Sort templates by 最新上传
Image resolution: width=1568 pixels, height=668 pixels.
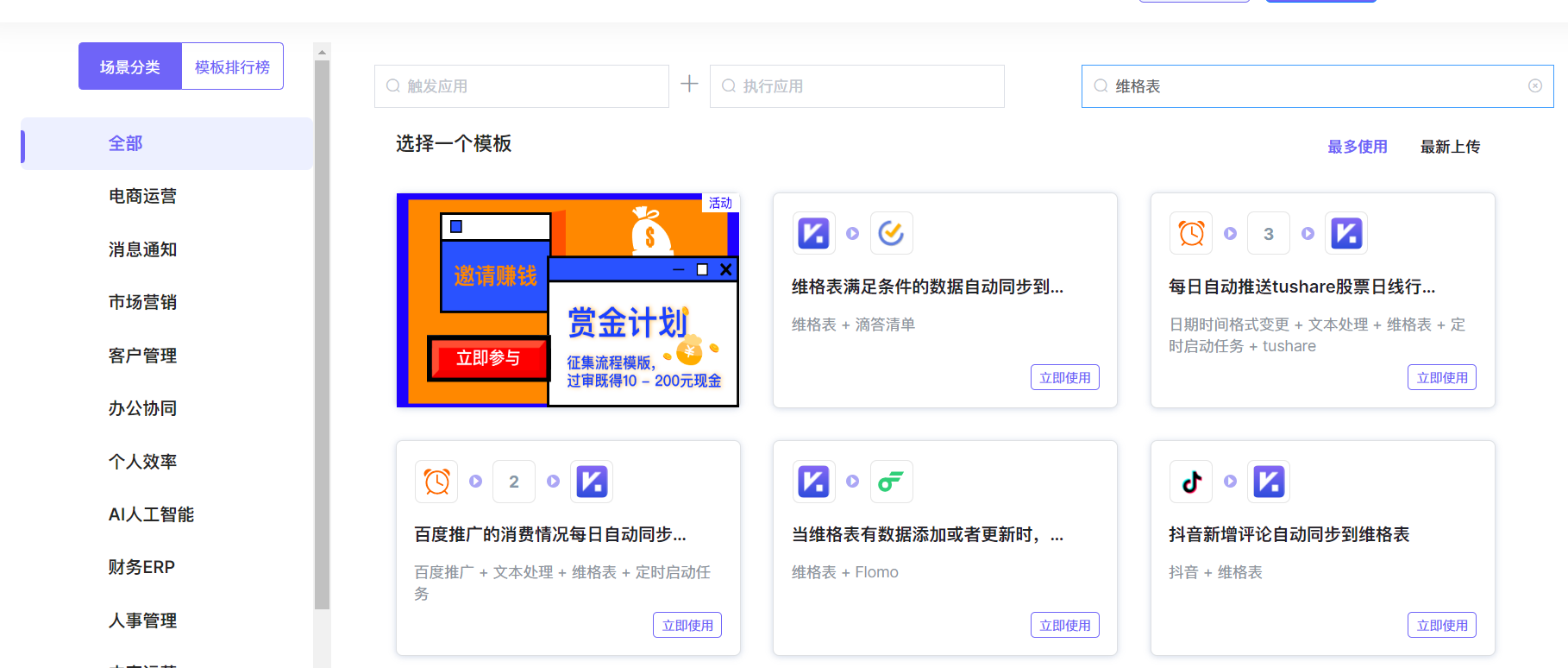[1450, 147]
